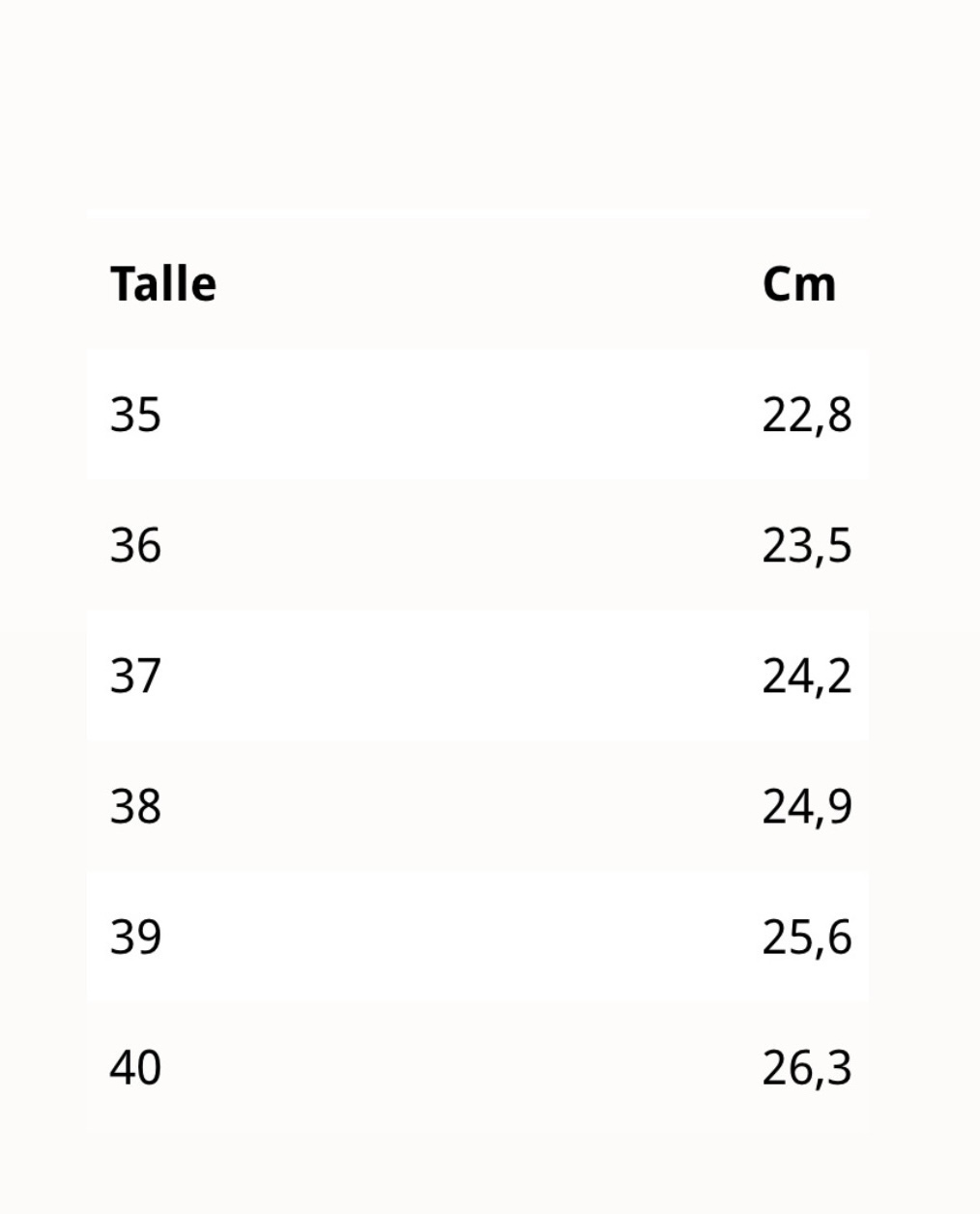This screenshot has height=1214, width=980.
Task: Click the Cm column header
Action: pos(799,284)
